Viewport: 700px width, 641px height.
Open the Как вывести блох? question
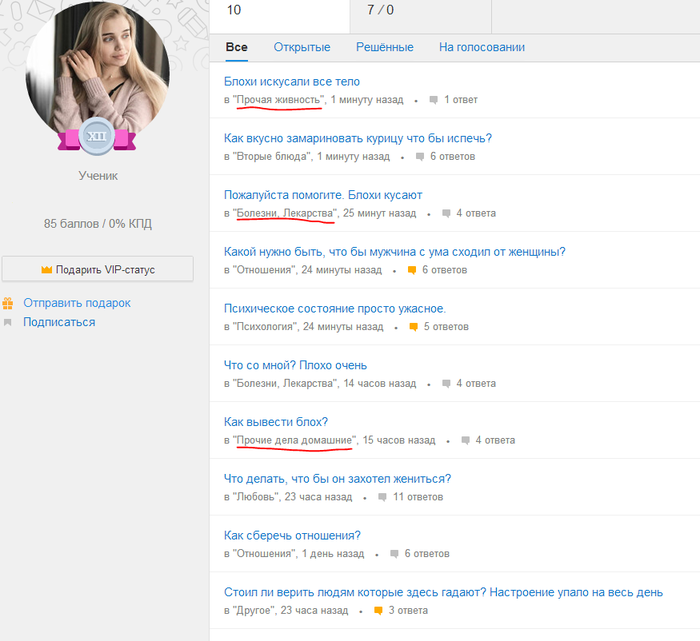click(276, 422)
